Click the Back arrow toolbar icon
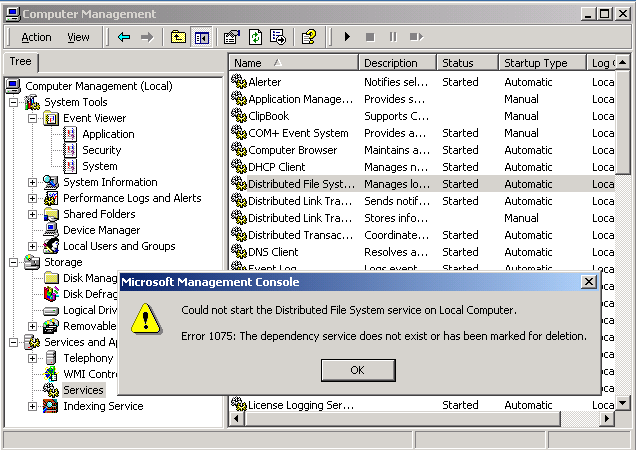 tap(124, 37)
